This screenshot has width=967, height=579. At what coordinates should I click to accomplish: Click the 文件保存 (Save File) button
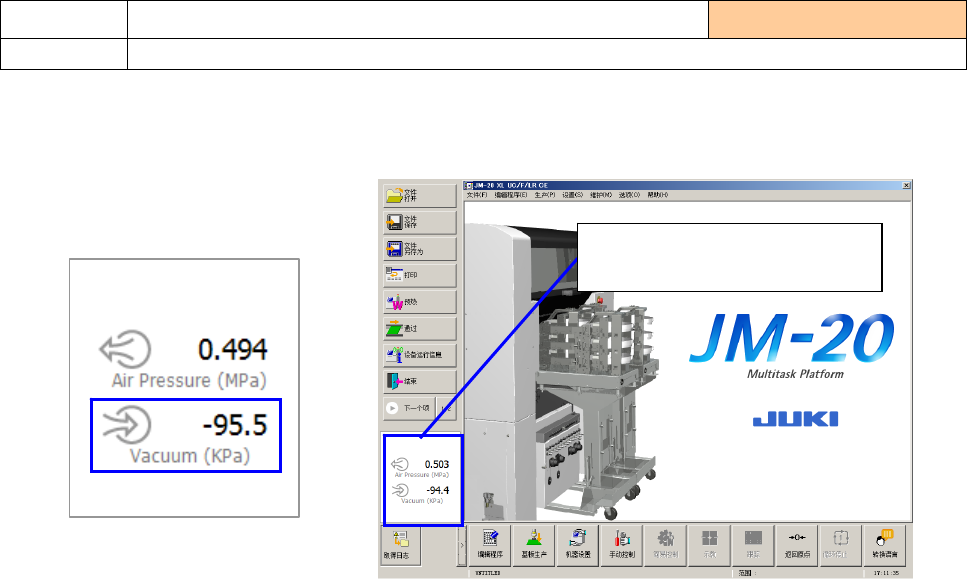point(419,222)
